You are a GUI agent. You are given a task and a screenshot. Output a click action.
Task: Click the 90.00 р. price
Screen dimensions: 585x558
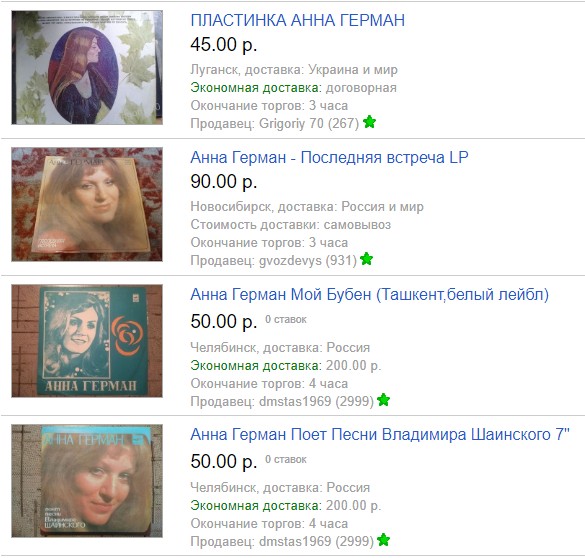[223, 182]
